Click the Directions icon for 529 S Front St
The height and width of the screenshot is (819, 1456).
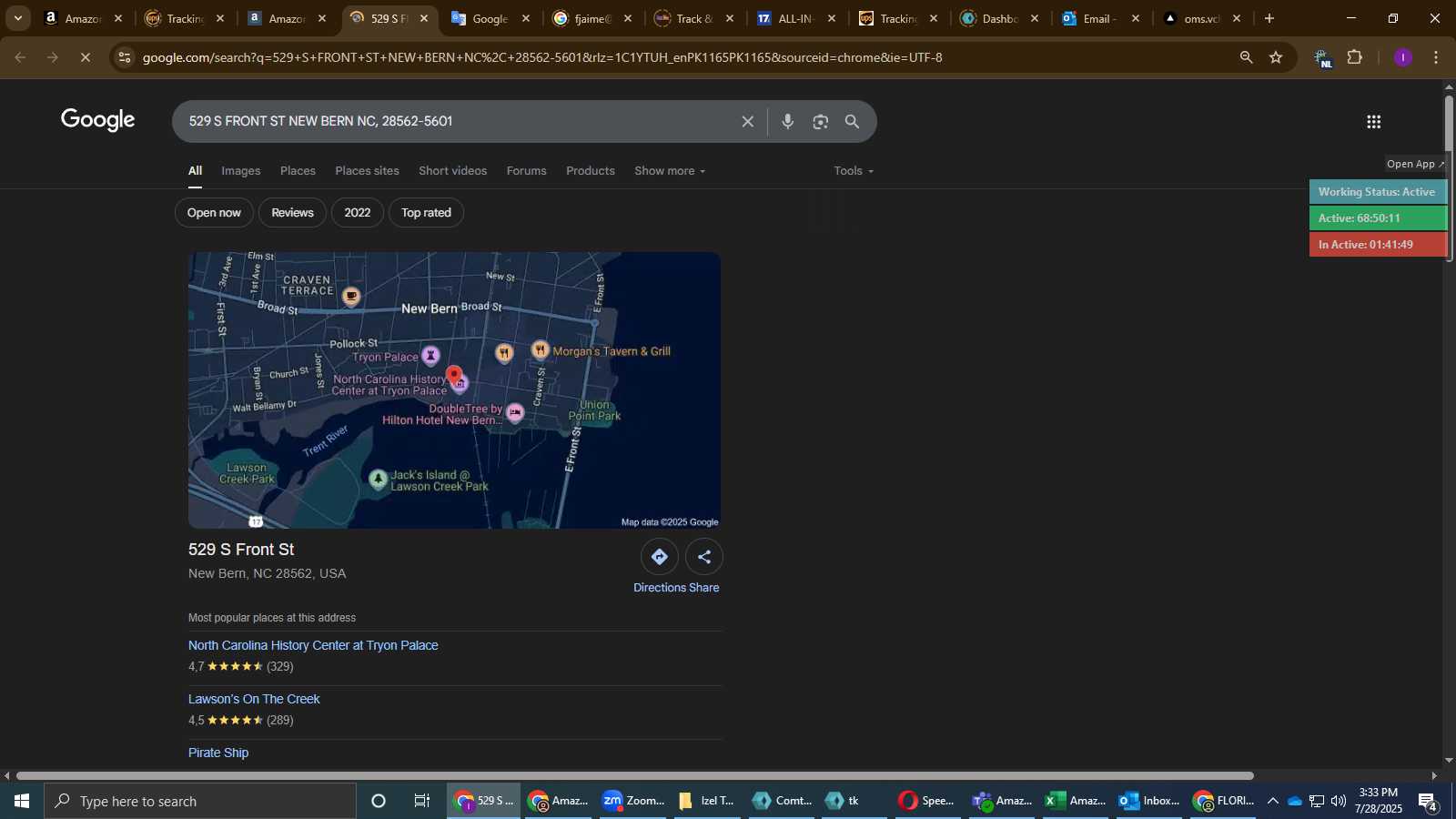click(x=659, y=557)
